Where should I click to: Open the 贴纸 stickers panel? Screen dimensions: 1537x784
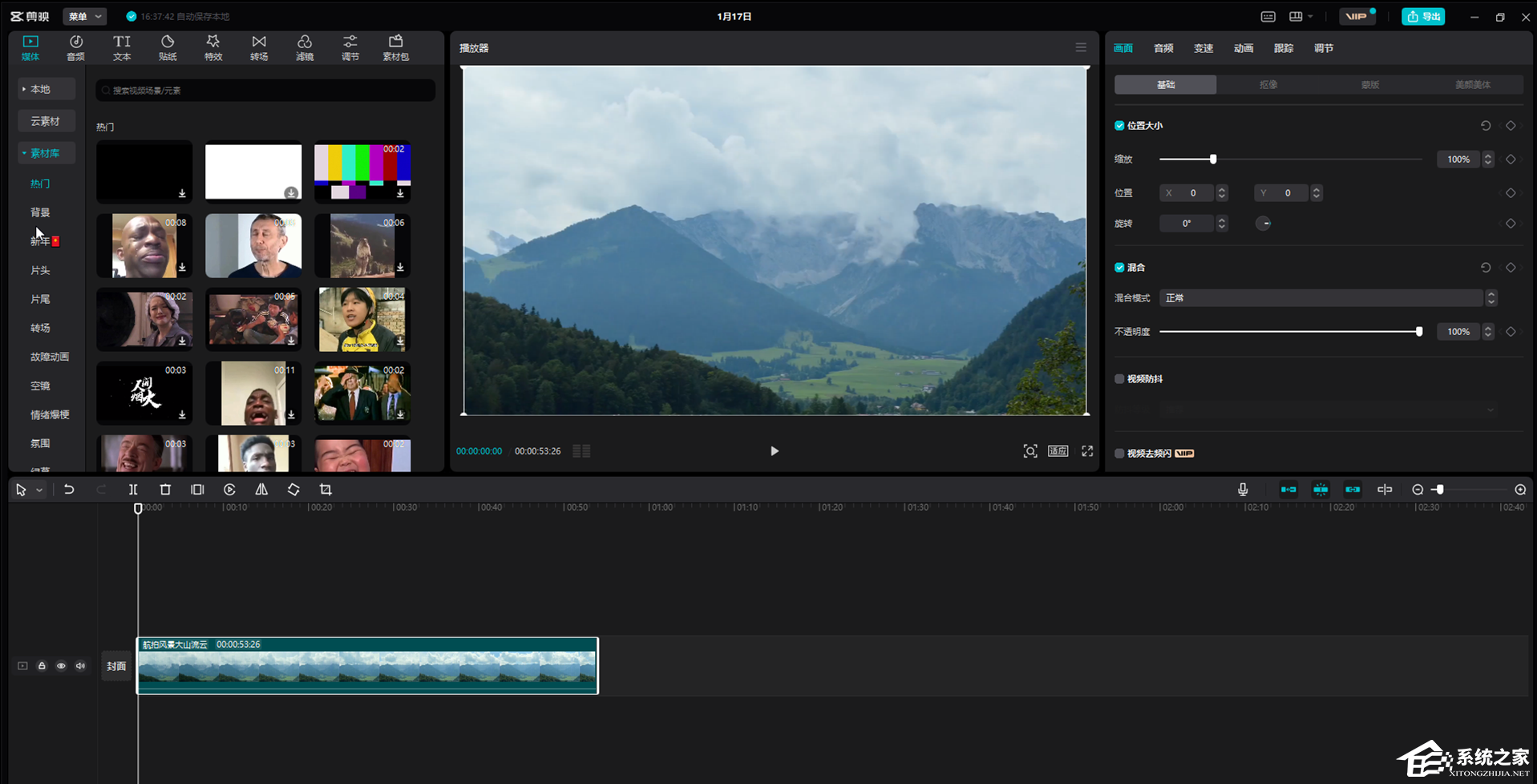(168, 47)
